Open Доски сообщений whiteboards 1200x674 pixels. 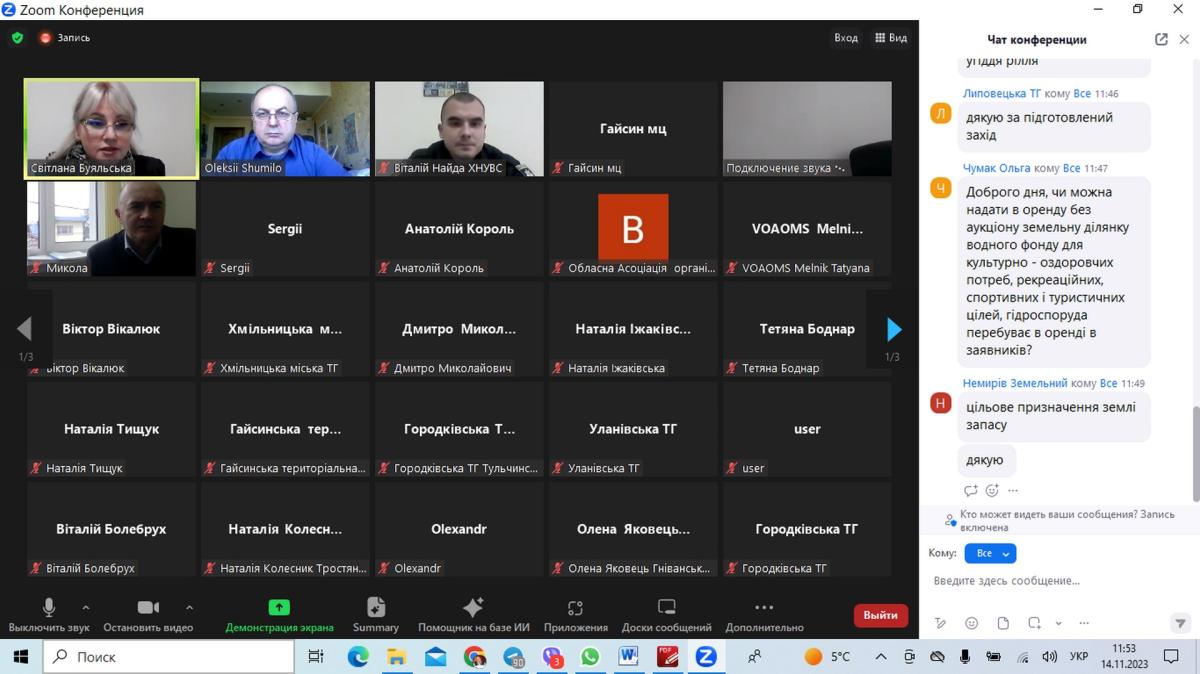point(666,615)
